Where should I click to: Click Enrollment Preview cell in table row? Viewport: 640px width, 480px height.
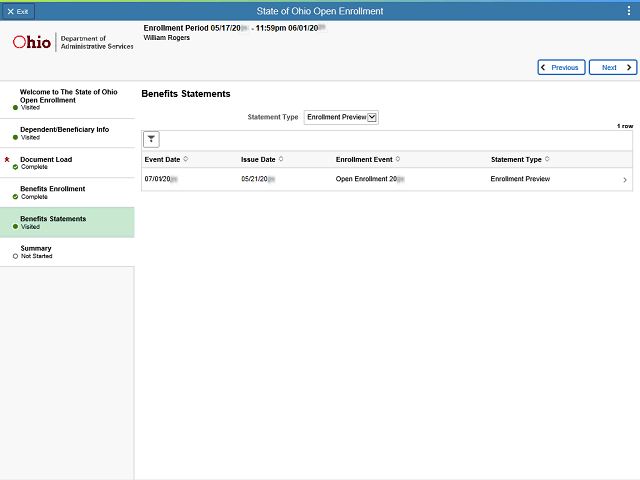click(520, 179)
